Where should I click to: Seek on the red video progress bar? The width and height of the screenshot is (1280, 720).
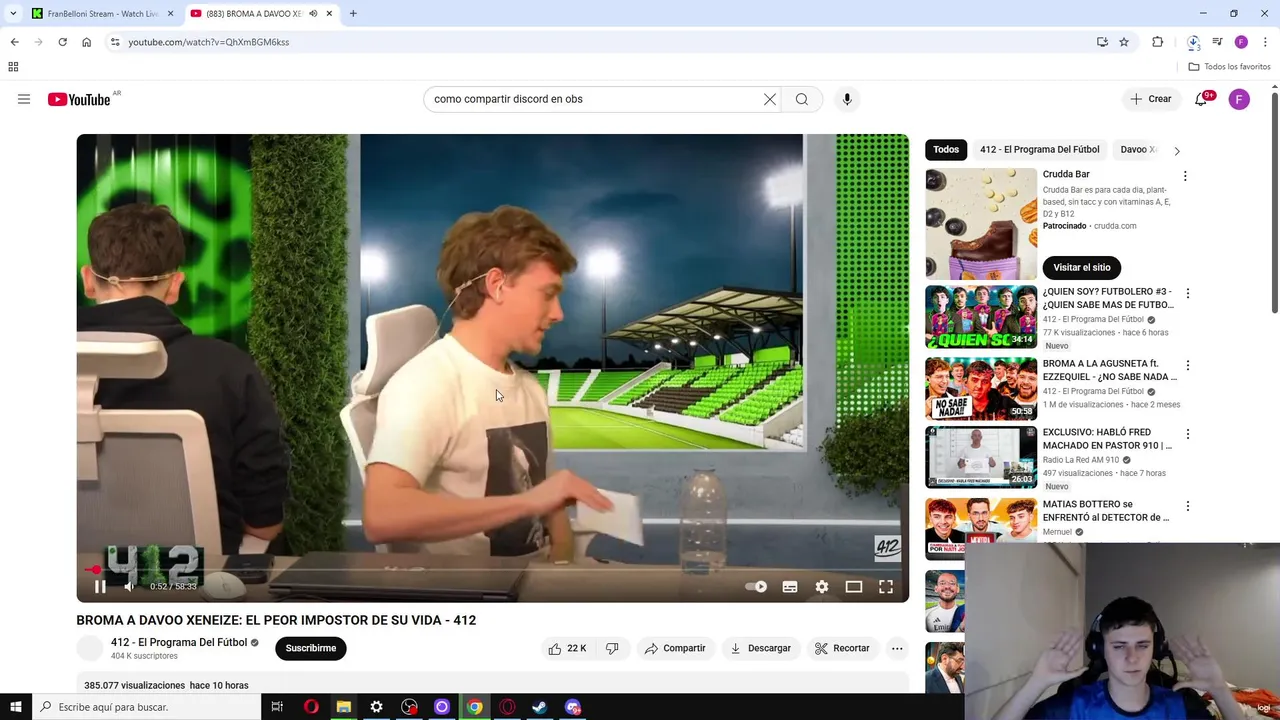coord(492,570)
